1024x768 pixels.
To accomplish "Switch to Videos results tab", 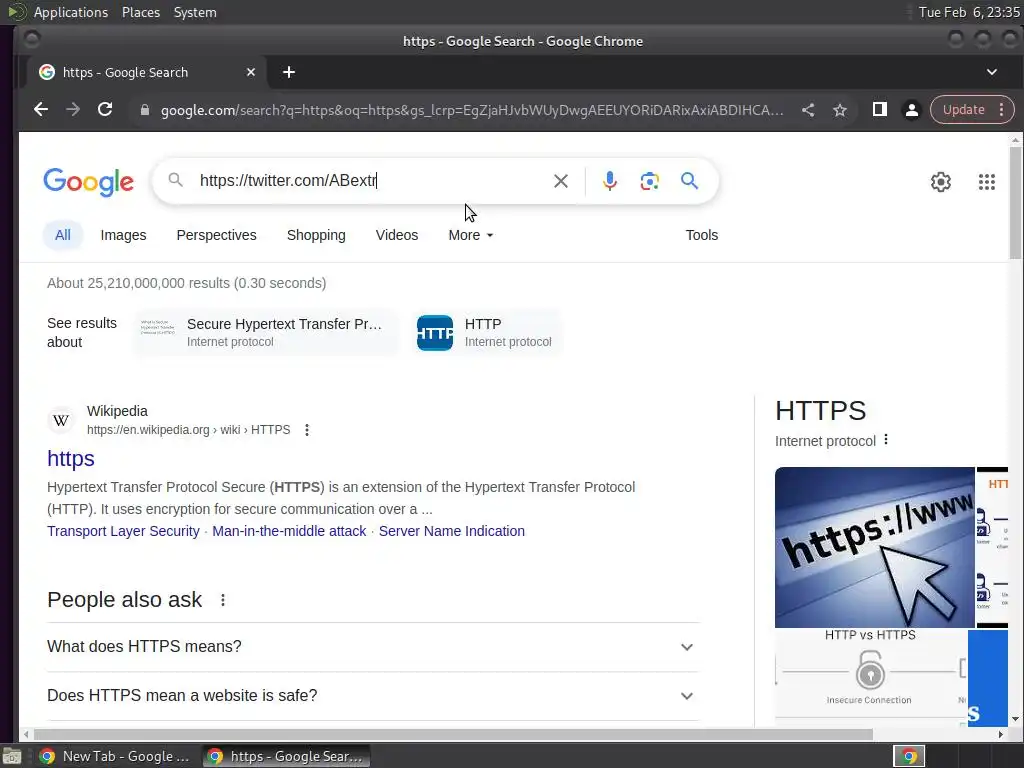I will click(x=396, y=235).
